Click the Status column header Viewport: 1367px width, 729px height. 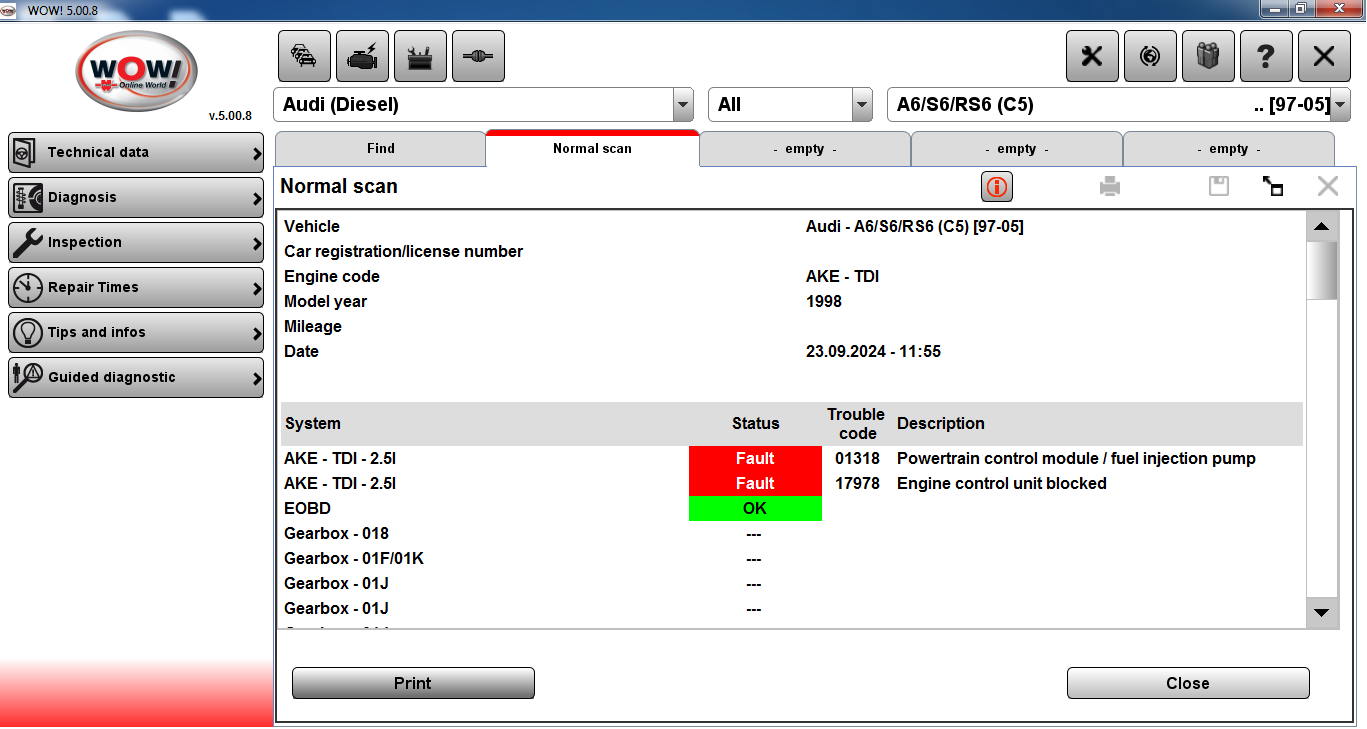pyautogui.click(x=755, y=423)
